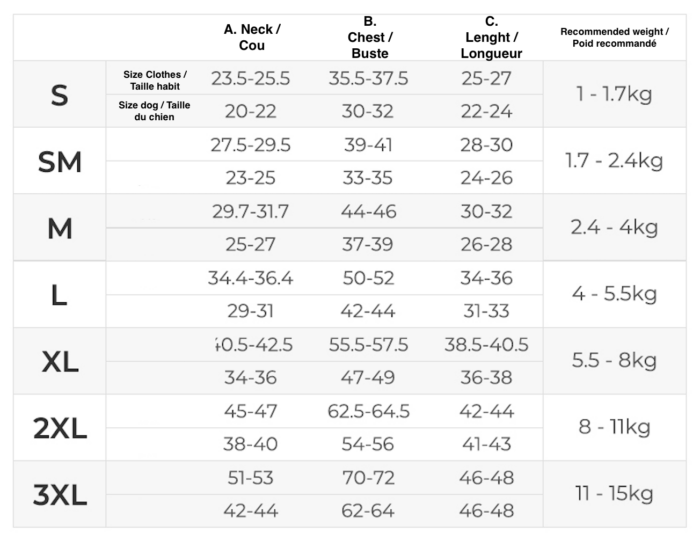700x540 pixels.
Task: Click the 3XL size row label
Action: pyautogui.click(x=59, y=494)
